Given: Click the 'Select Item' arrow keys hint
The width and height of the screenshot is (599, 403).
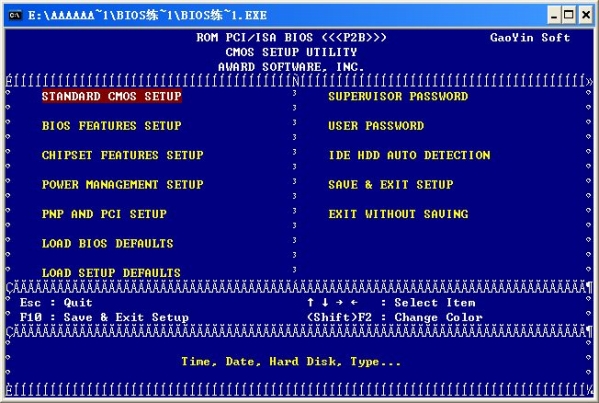Looking at the screenshot, I should pyautogui.click(x=391, y=303).
